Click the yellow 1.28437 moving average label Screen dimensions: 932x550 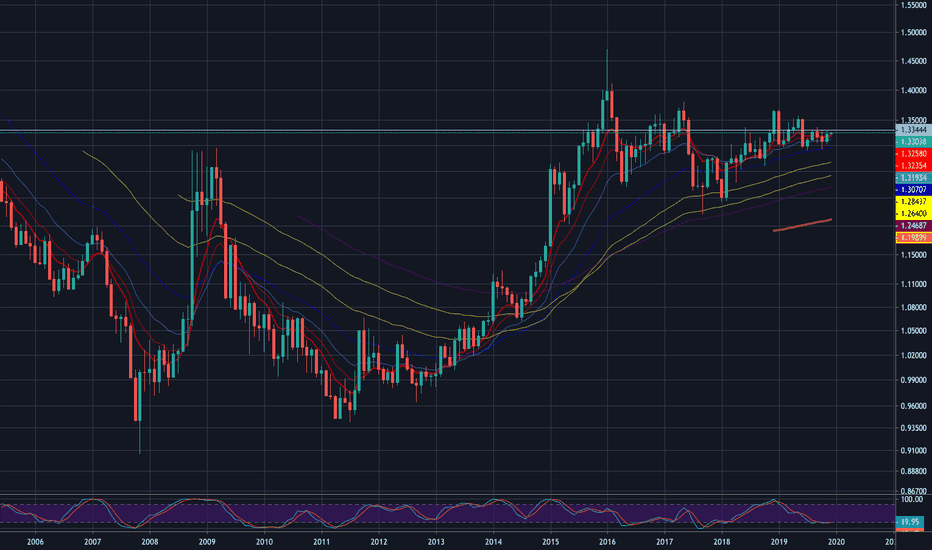click(x=912, y=202)
